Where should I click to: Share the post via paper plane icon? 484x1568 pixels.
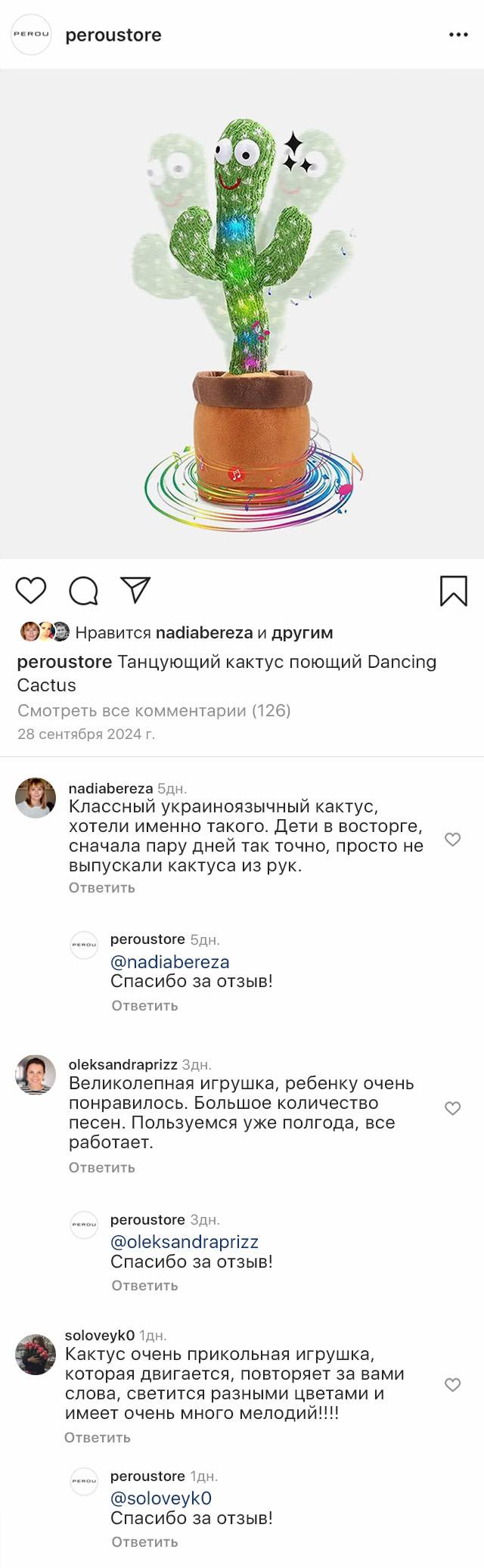136,590
